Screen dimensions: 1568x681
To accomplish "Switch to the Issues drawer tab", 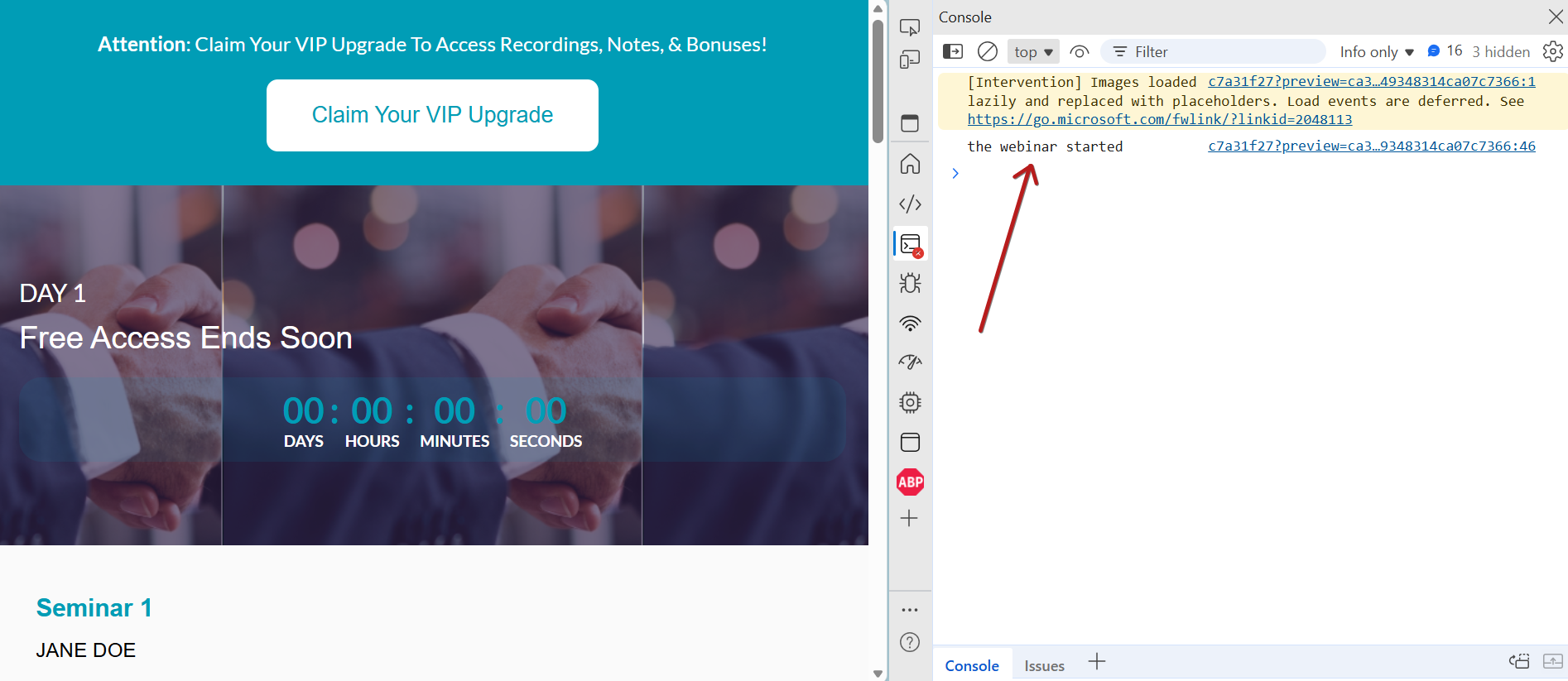I will click(1044, 665).
